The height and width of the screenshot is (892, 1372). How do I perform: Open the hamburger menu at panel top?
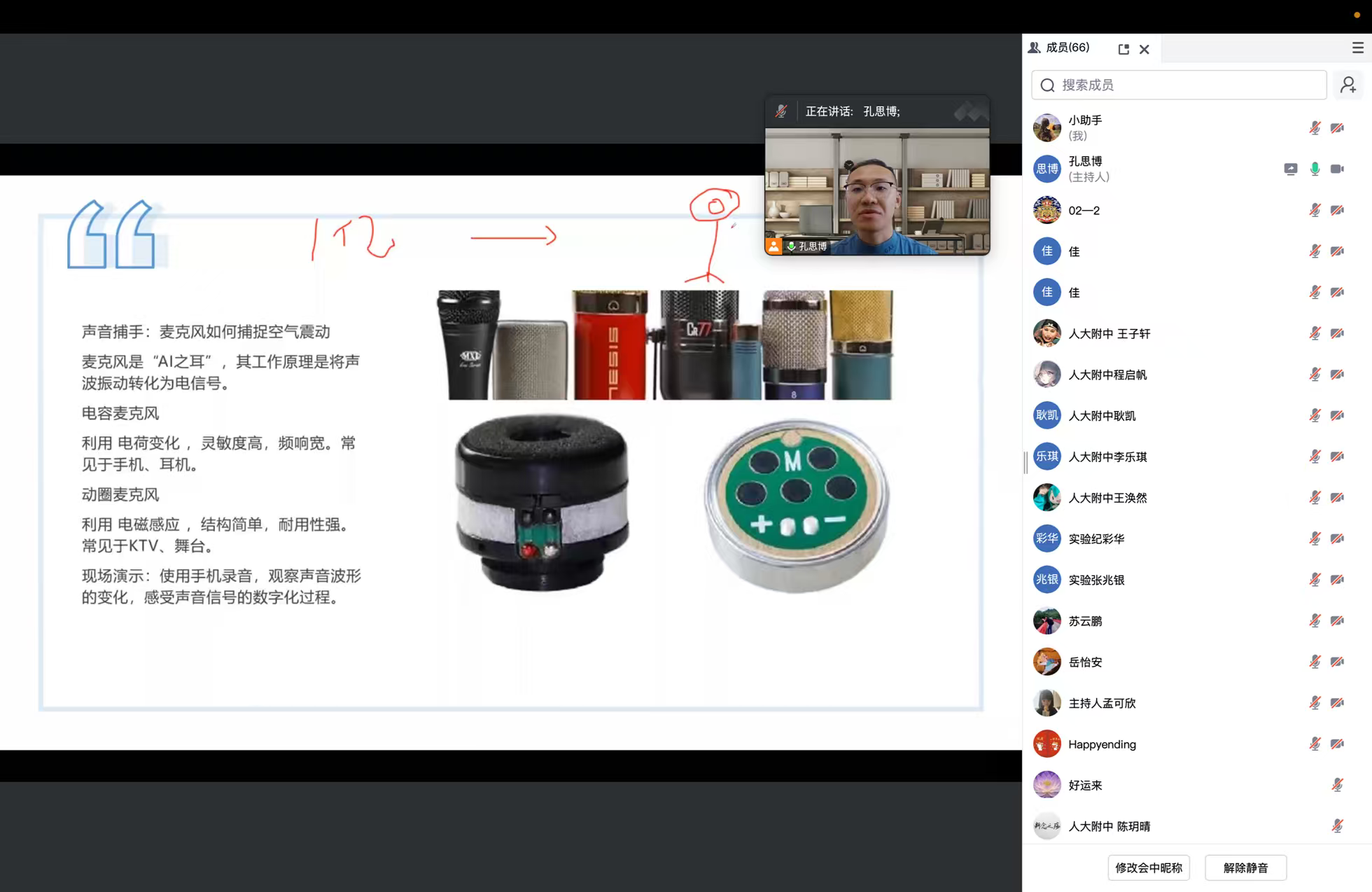coord(1357,48)
